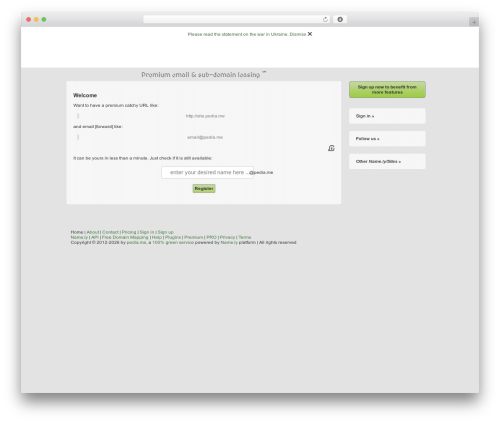The height and width of the screenshot is (423, 500).
Task: Open the Contact footer link
Action: 110,232
